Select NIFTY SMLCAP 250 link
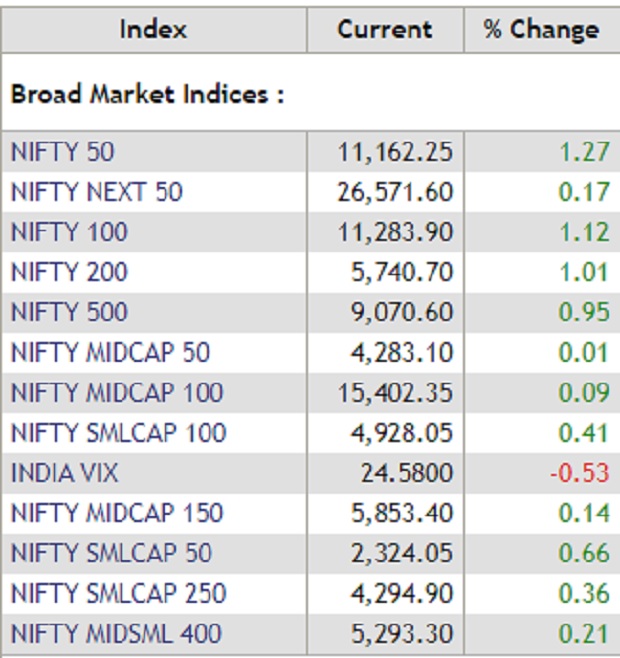620x658 pixels. click(118, 593)
